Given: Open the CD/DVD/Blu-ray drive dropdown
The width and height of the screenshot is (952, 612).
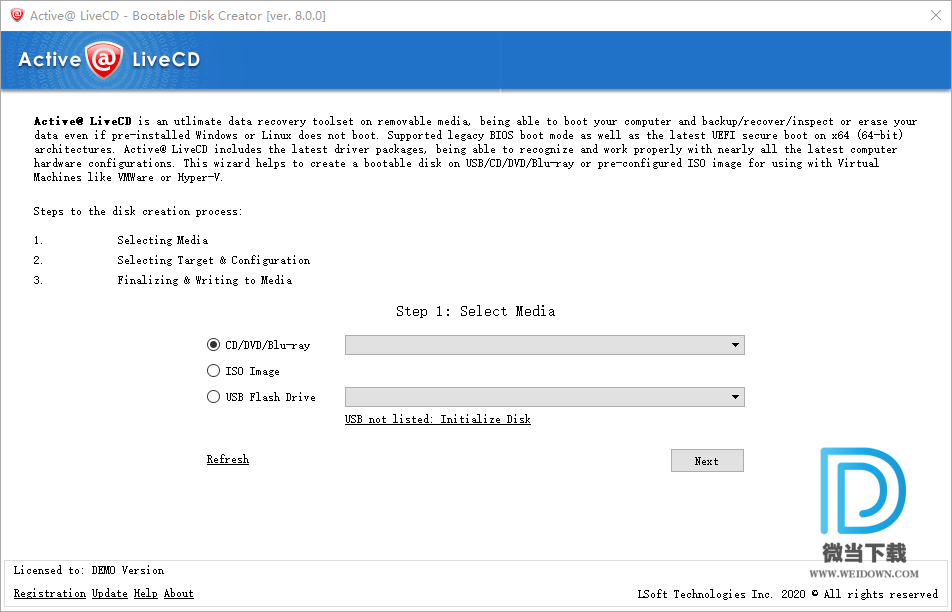Looking at the screenshot, I should click(x=545, y=345).
